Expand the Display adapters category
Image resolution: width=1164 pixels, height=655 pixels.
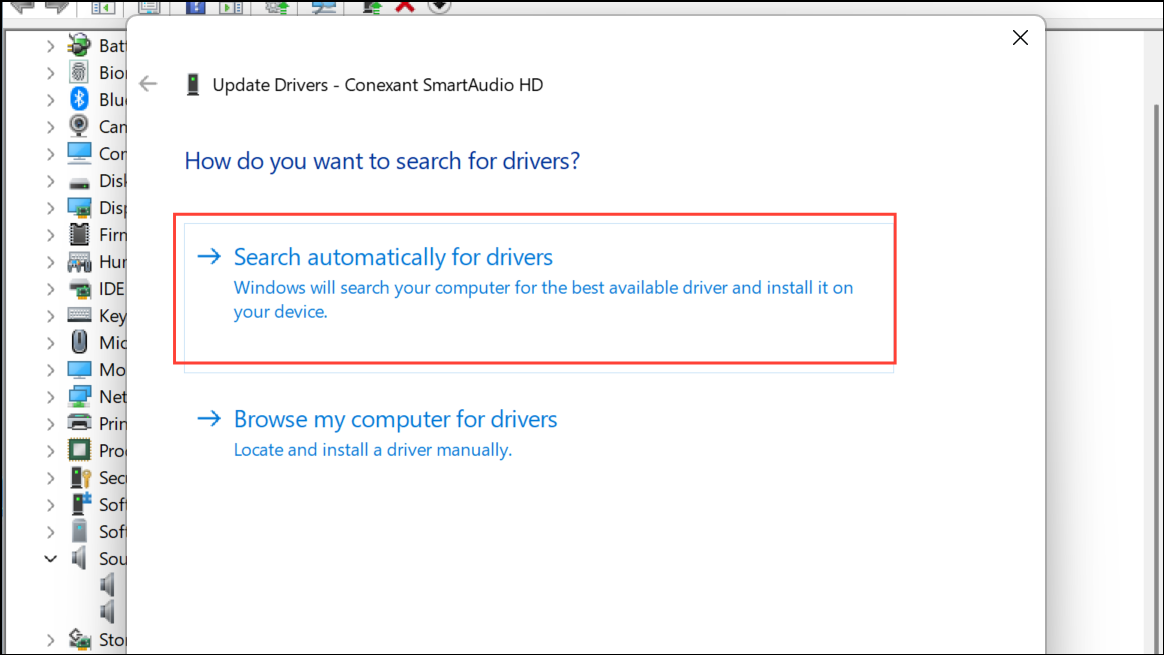tap(50, 208)
